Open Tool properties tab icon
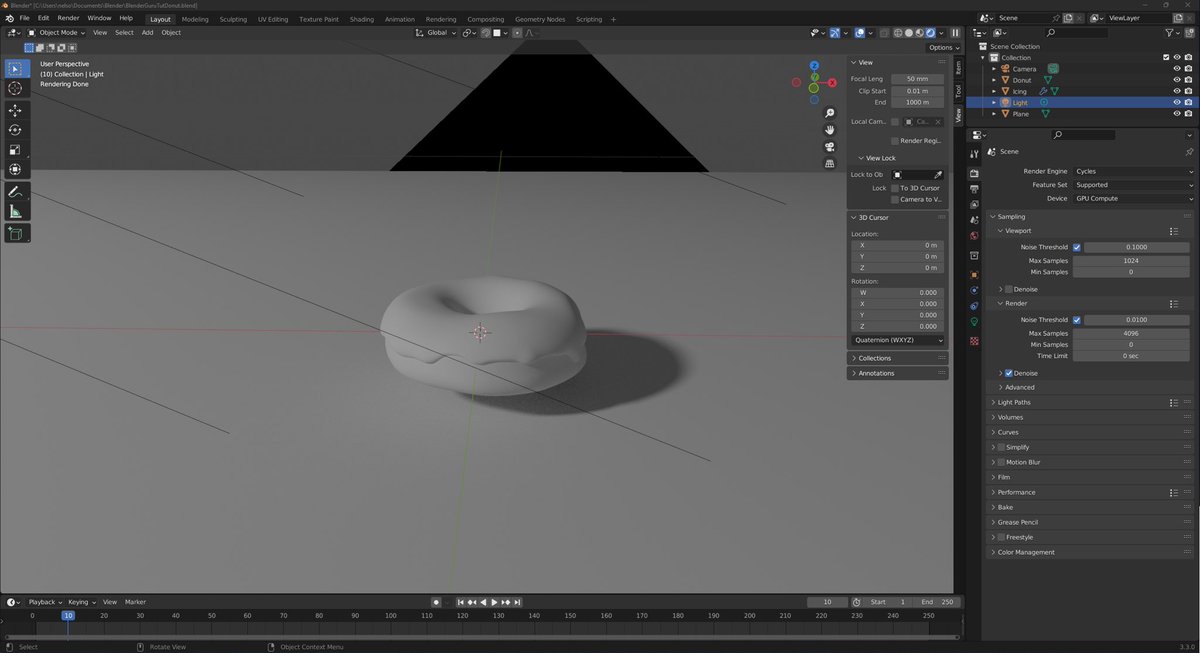Image resolution: width=1200 pixels, height=653 pixels. coord(974,153)
